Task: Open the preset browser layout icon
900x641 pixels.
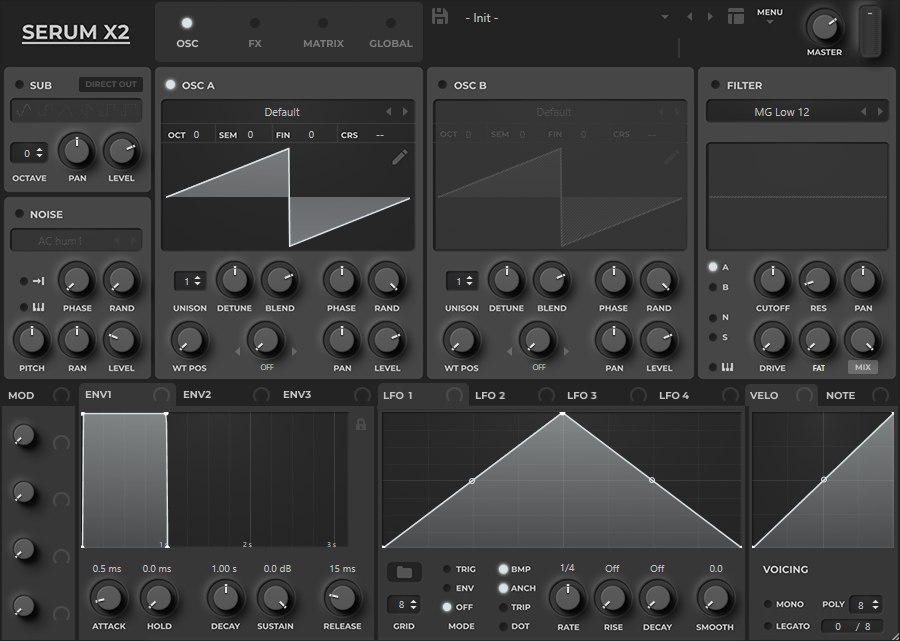Action: (x=735, y=17)
